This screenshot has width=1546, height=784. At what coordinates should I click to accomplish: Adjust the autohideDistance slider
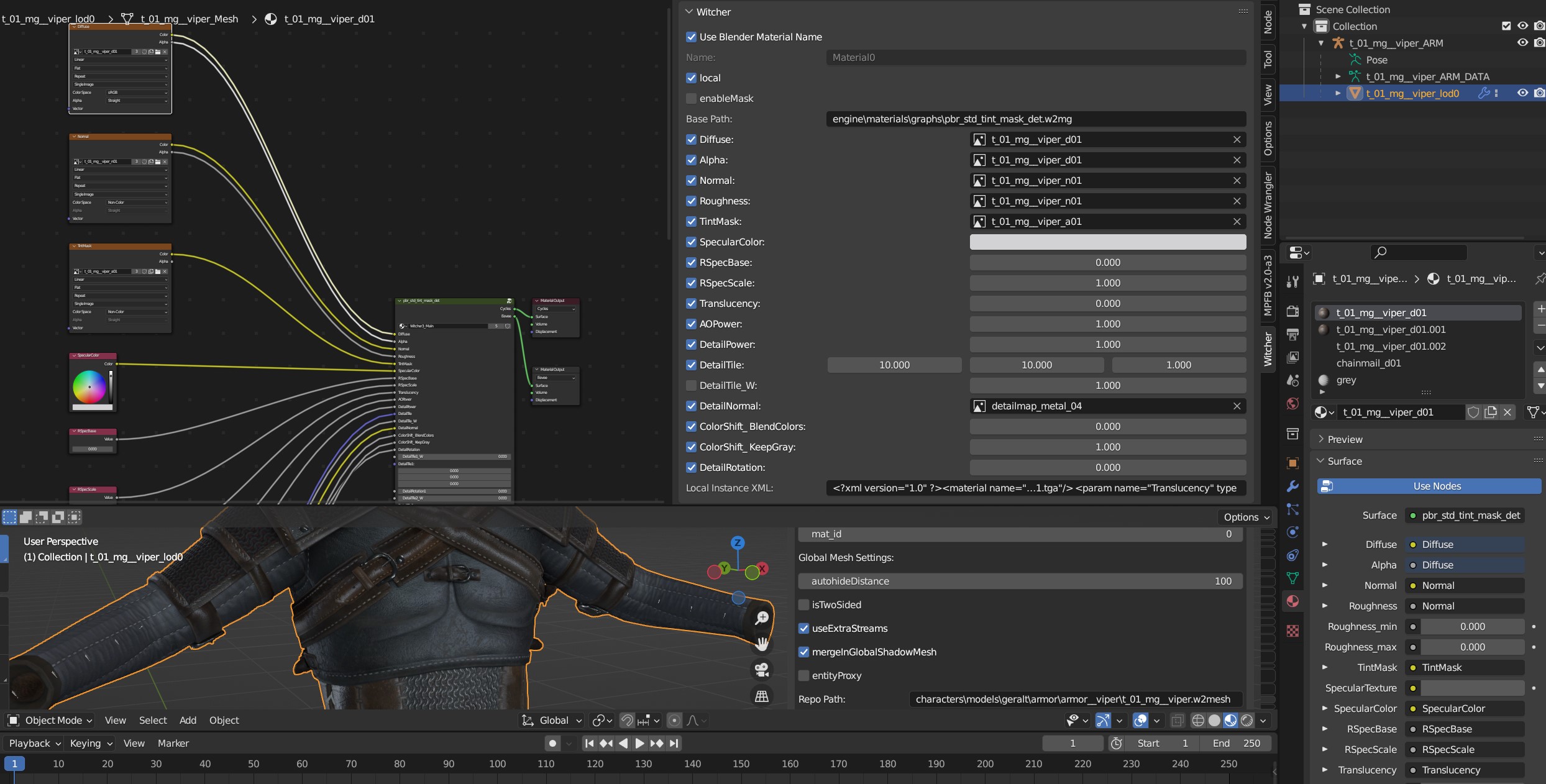tap(1020, 581)
